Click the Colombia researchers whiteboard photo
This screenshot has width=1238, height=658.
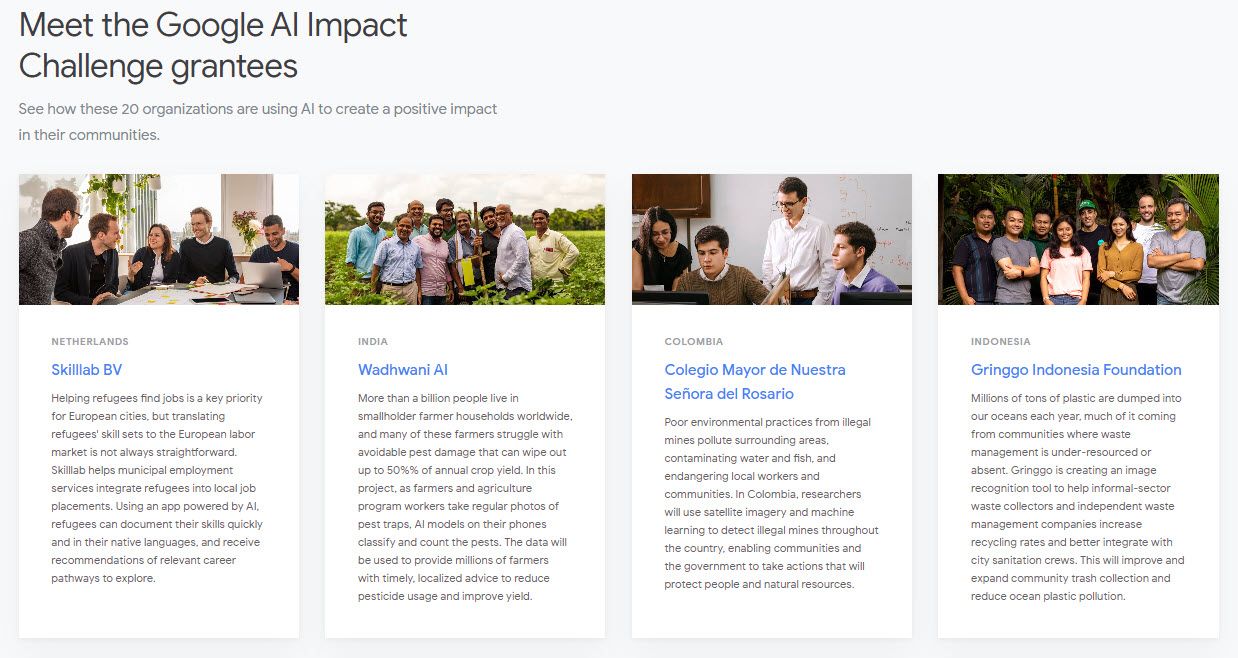[x=771, y=239]
